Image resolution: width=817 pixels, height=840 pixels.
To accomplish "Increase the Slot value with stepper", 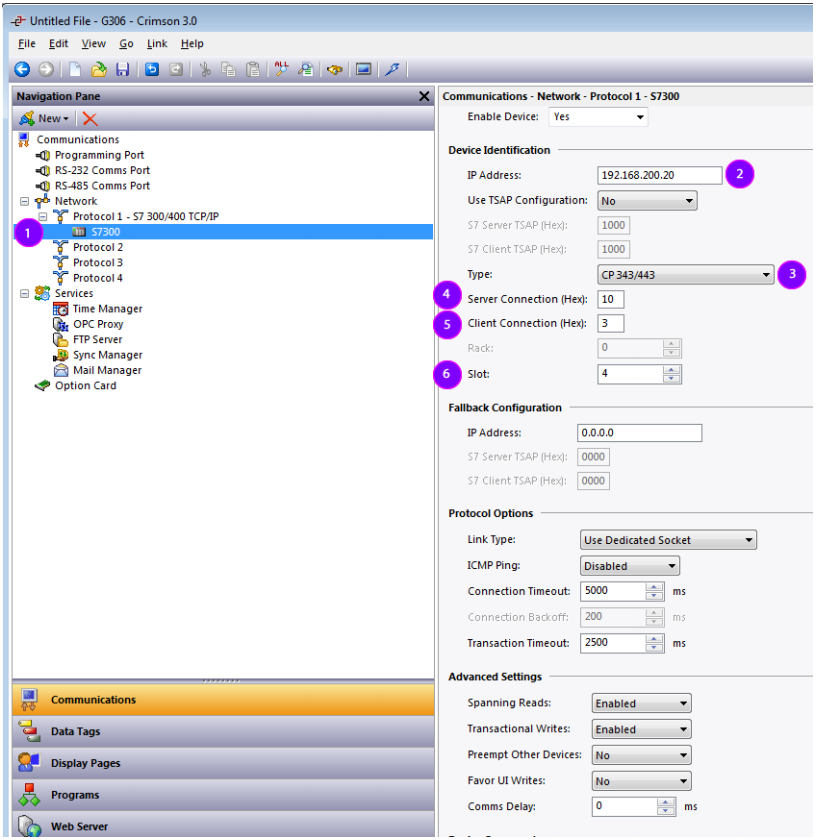I will tap(671, 370).
